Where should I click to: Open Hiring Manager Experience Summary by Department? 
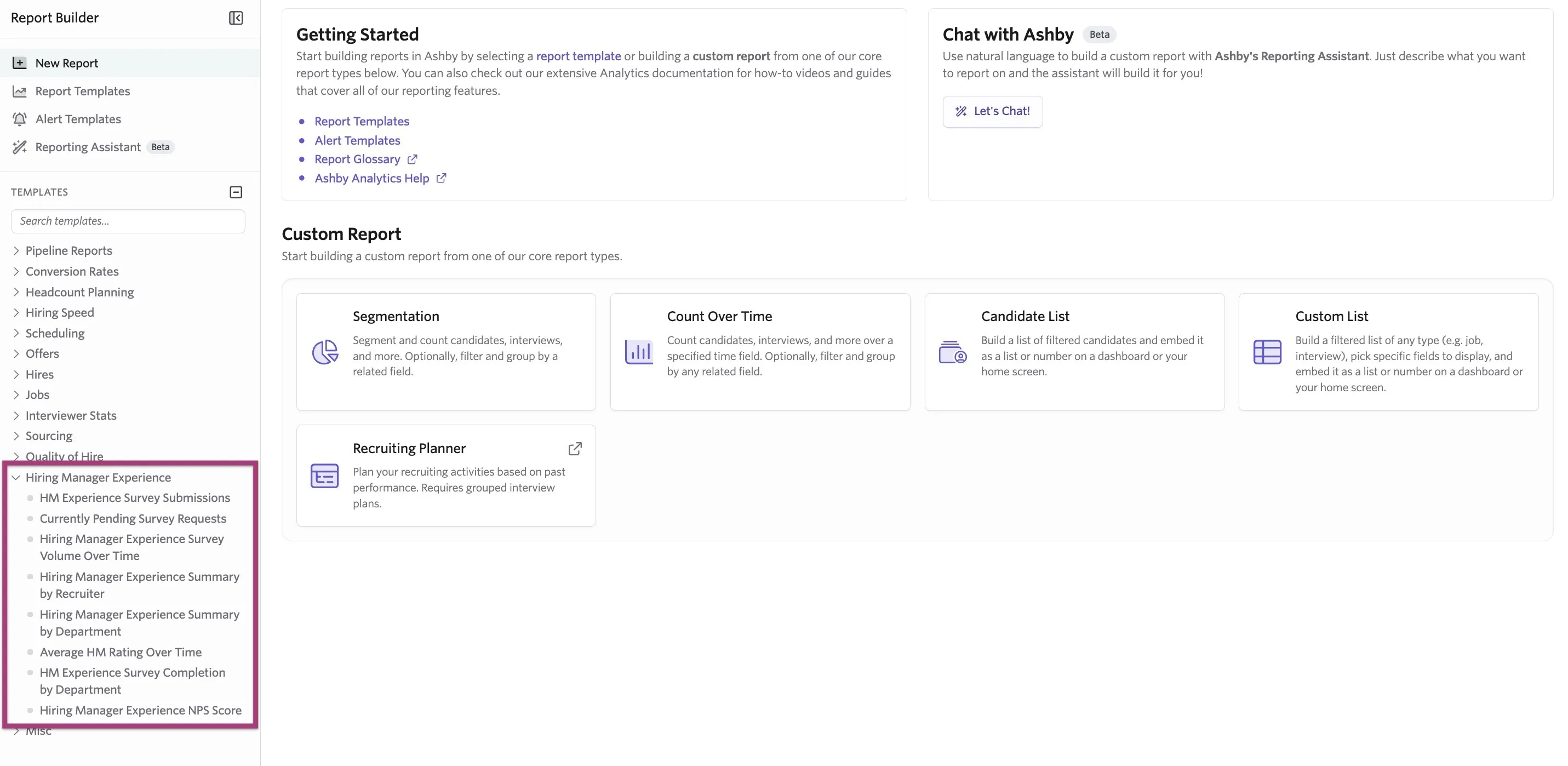[139, 623]
